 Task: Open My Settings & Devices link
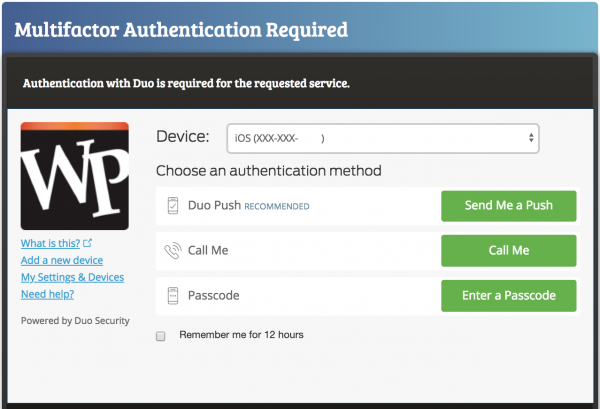click(x=72, y=277)
